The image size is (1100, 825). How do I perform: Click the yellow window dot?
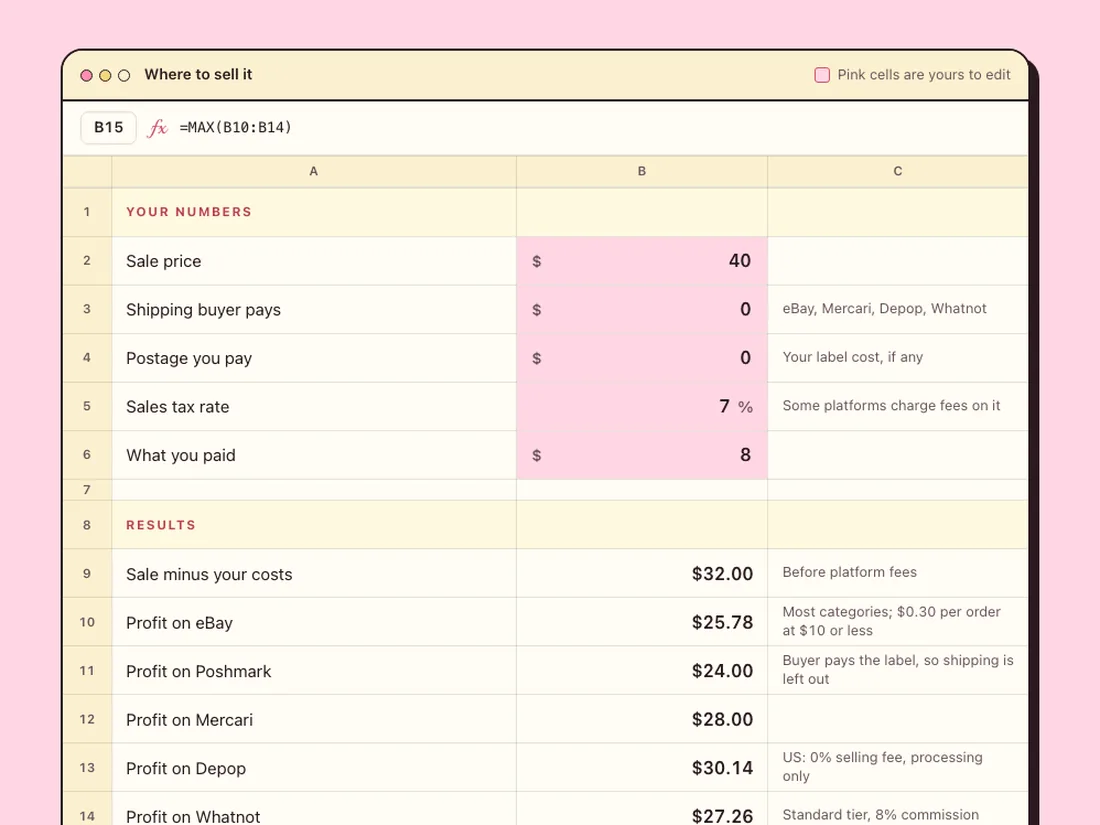pyautogui.click(x=105, y=75)
